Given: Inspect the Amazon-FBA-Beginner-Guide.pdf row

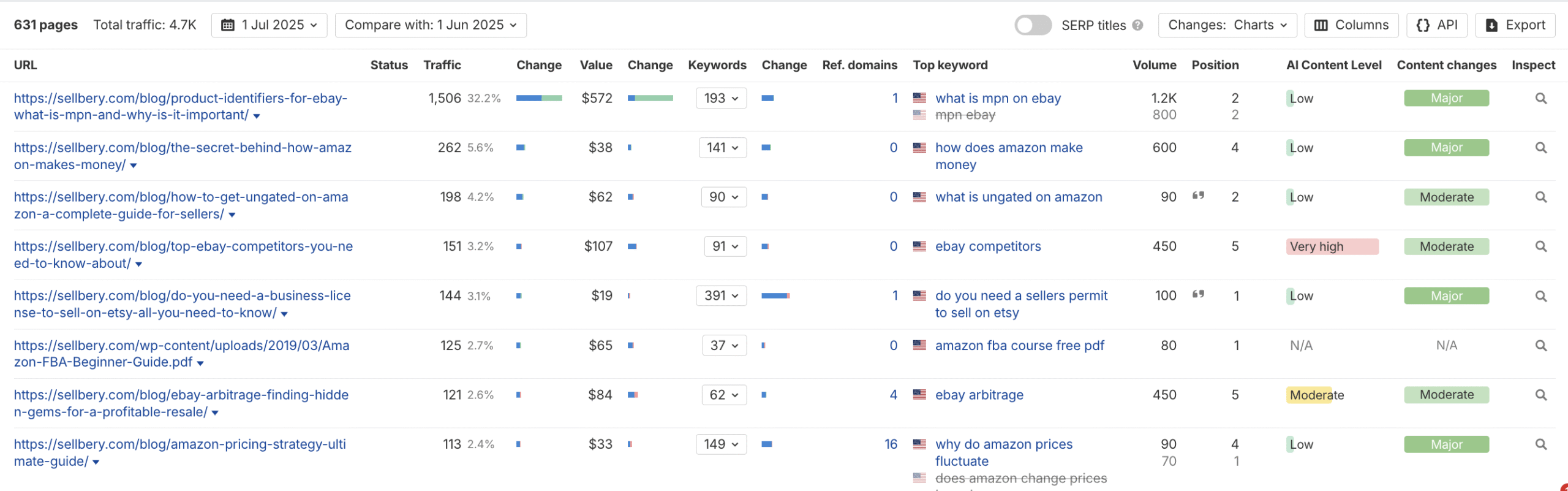Looking at the screenshot, I should pos(1540,346).
